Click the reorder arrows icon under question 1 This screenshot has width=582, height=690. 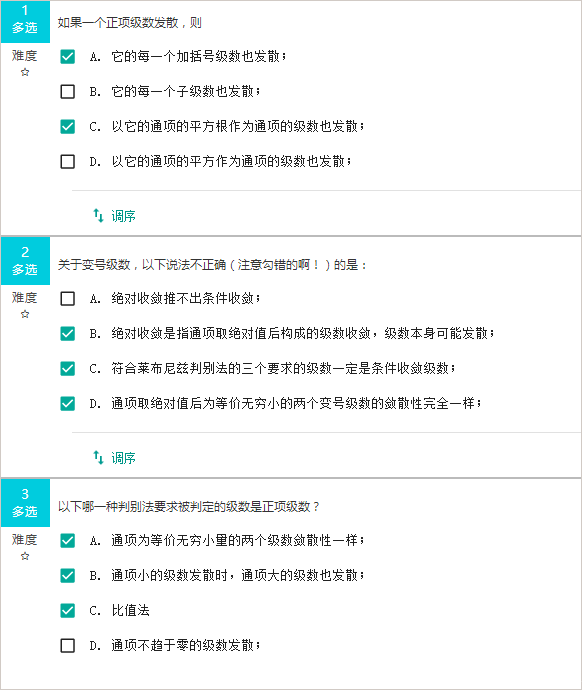click(x=99, y=216)
